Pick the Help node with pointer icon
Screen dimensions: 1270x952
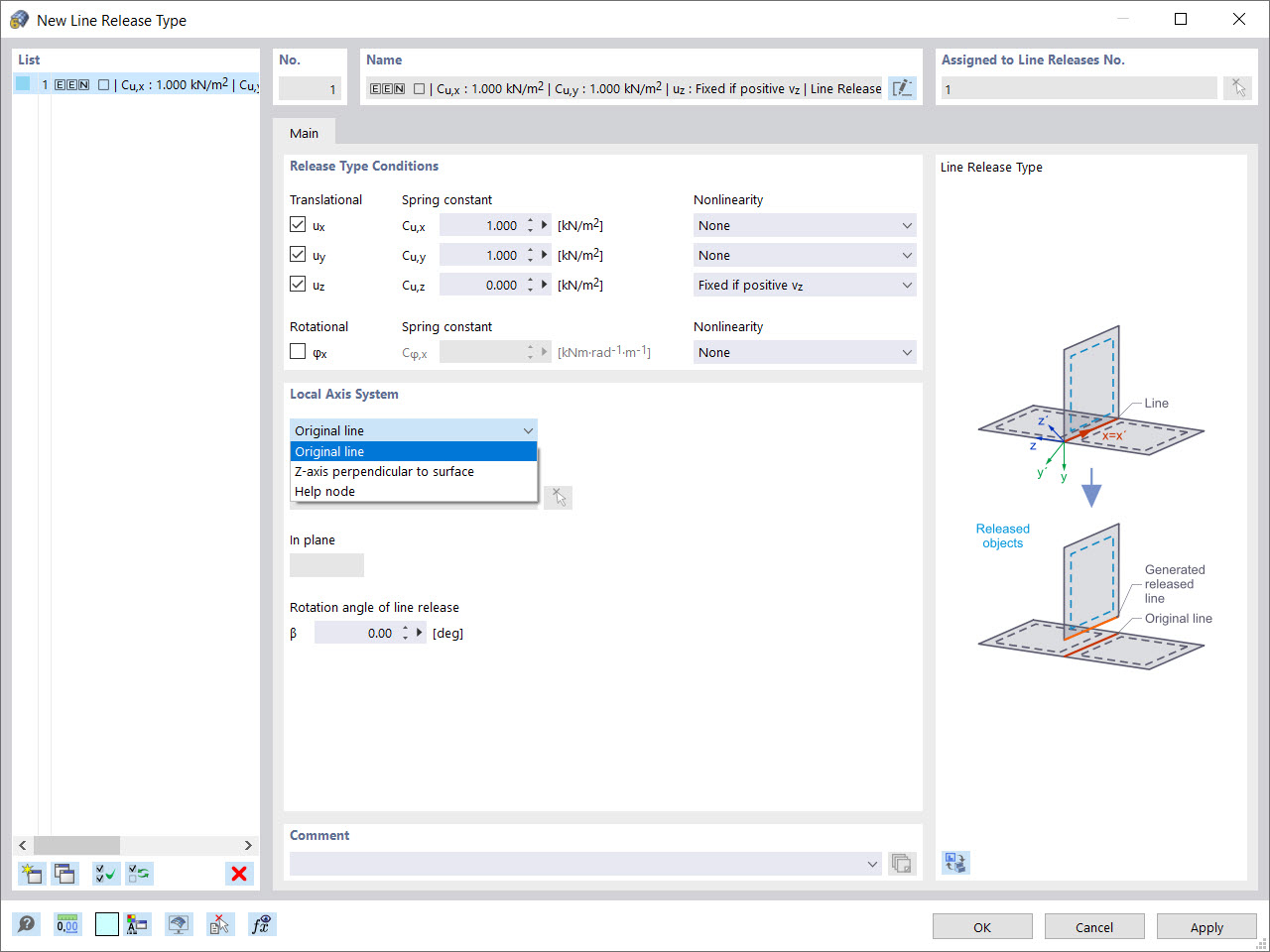(x=558, y=497)
